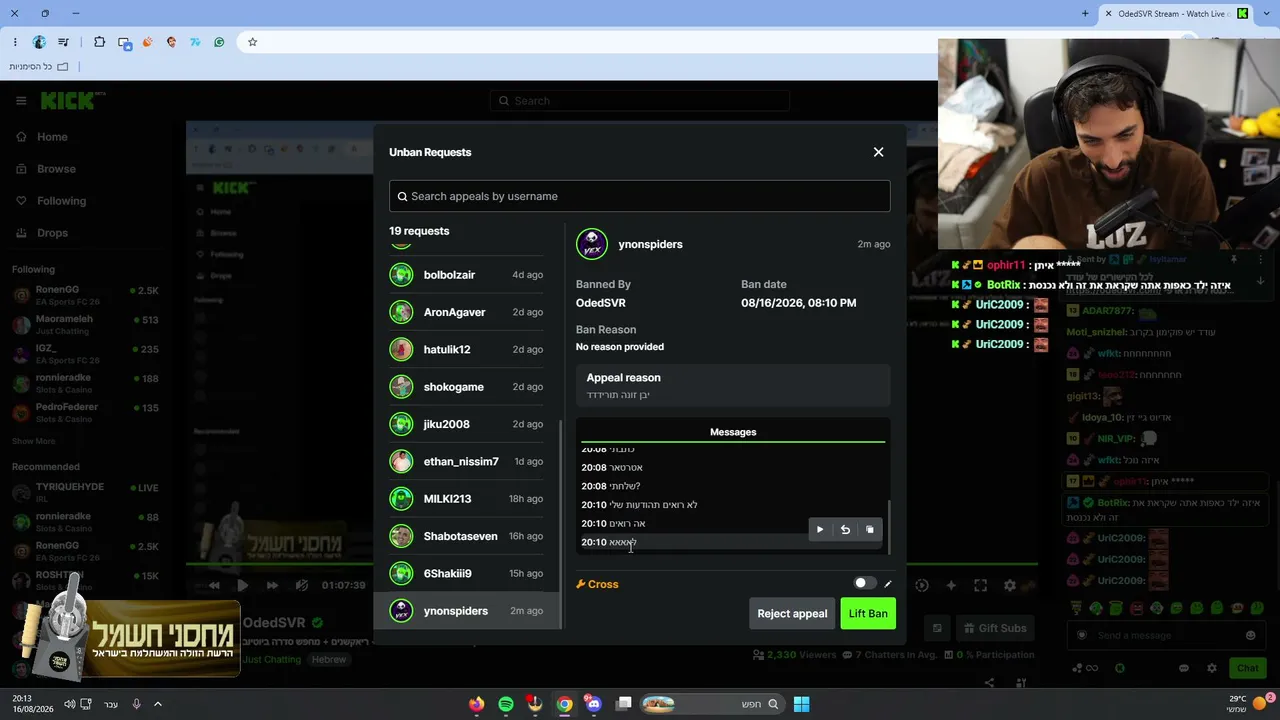Viewport: 1280px width, 720px height.
Task: Switch to OdedSVR Stream browser tab
Action: (1177, 14)
